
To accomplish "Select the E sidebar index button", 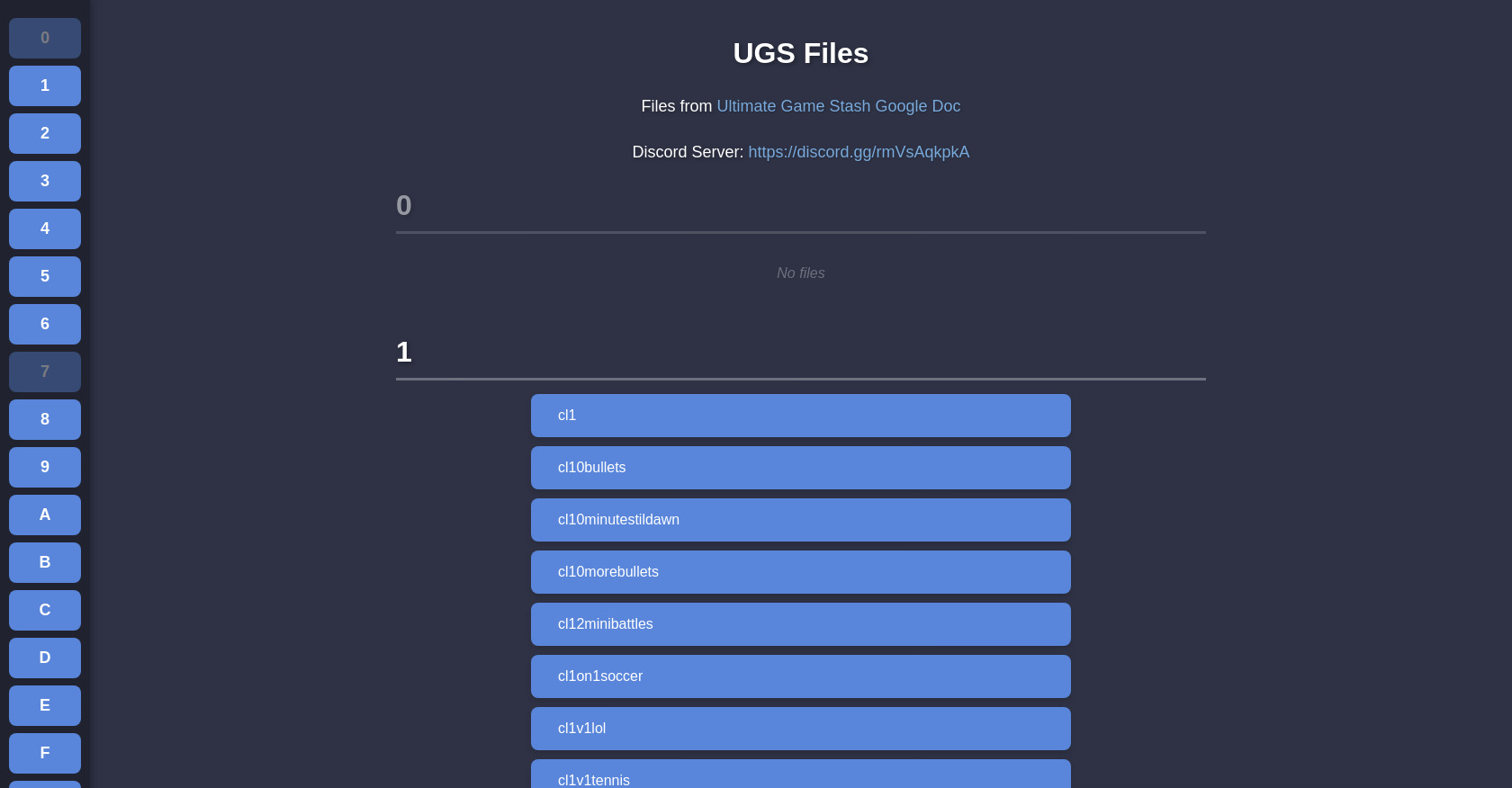I will pyautogui.click(x=45, y=705).
